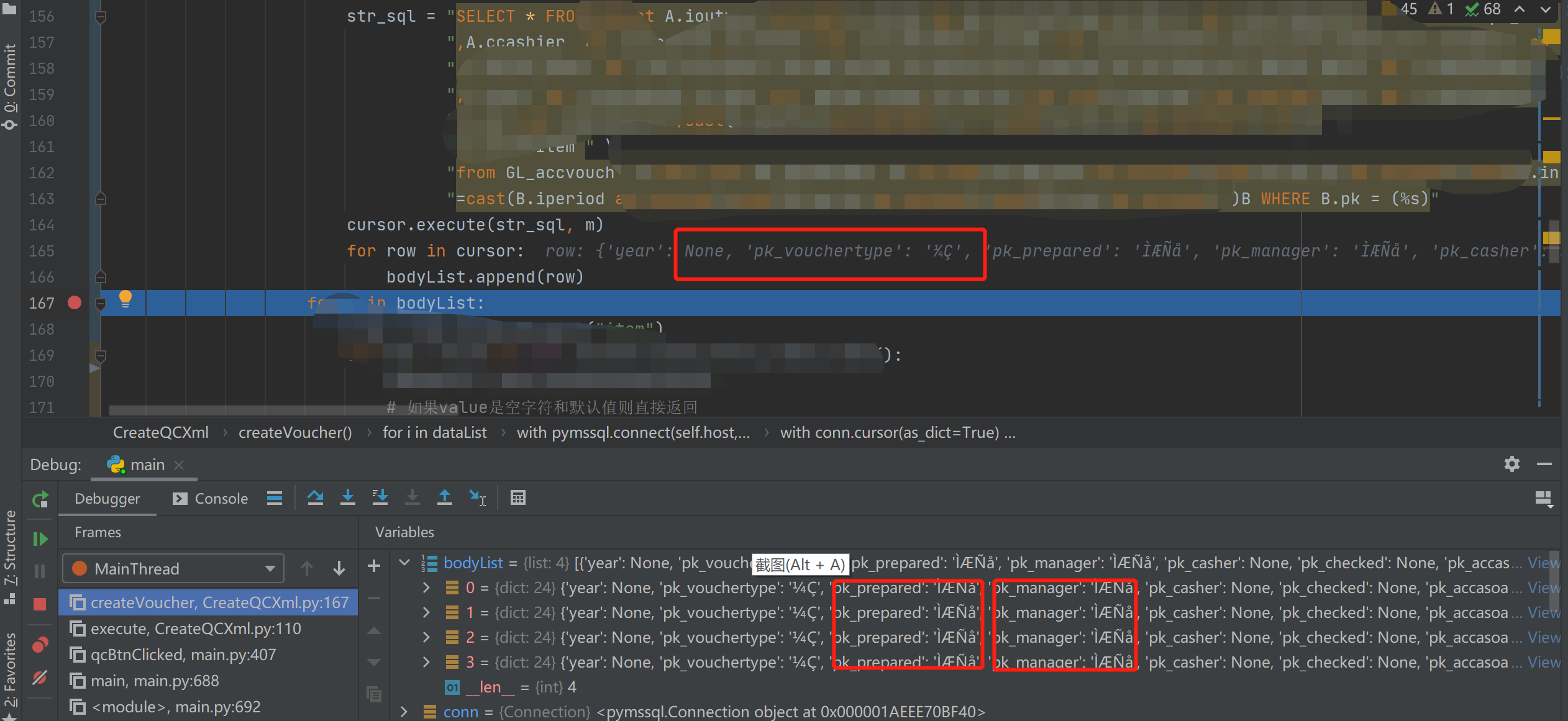Select the Step Over icon

(316, 497)
